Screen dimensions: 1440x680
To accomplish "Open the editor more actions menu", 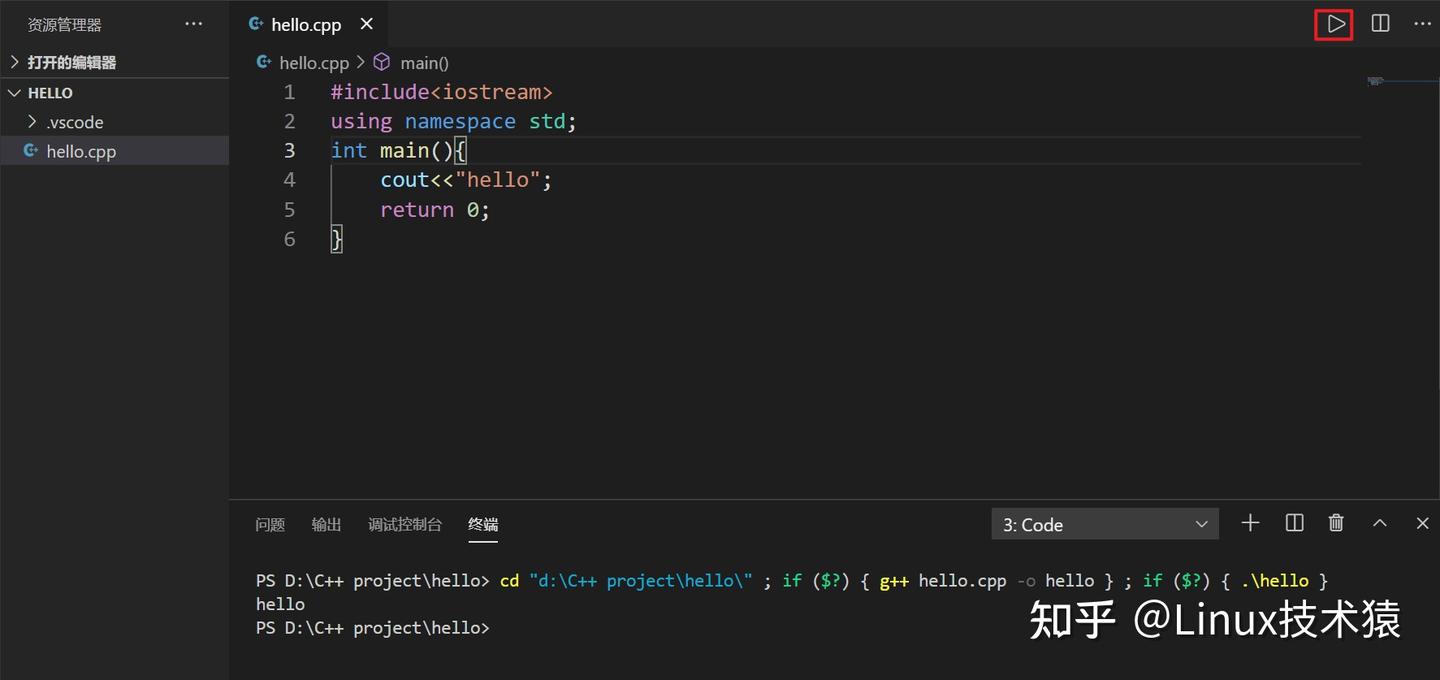I will click(x=1423, y=23).
